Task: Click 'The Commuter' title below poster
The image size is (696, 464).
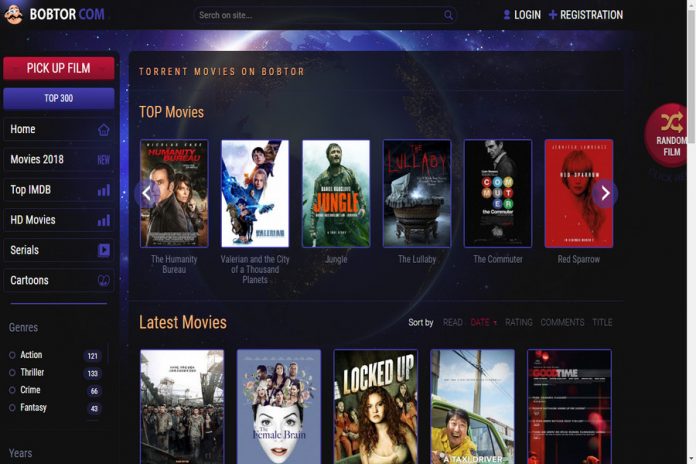Action: pyautogui.click(x=498, y=259)
